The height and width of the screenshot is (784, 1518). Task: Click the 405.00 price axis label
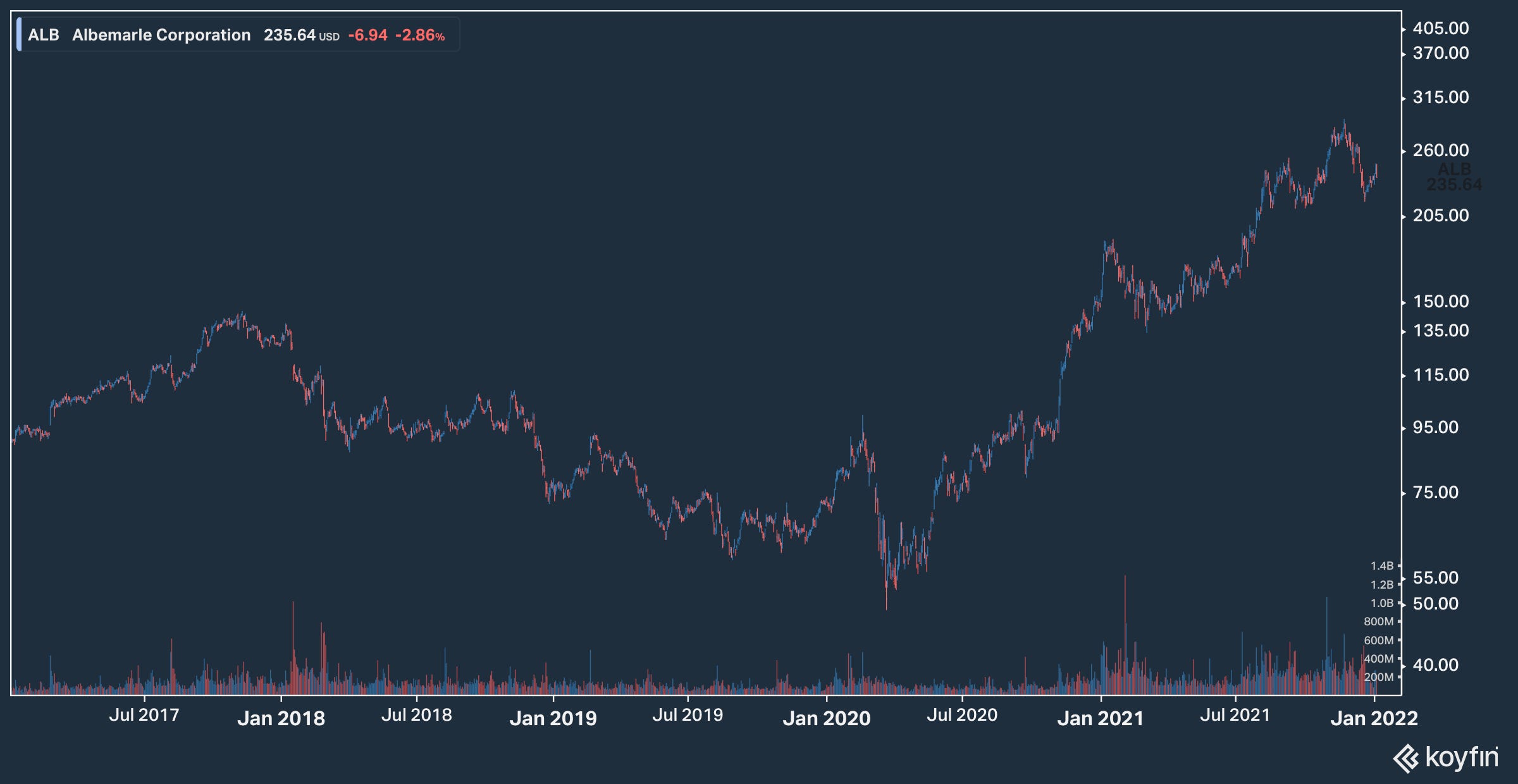point(1441,28)
